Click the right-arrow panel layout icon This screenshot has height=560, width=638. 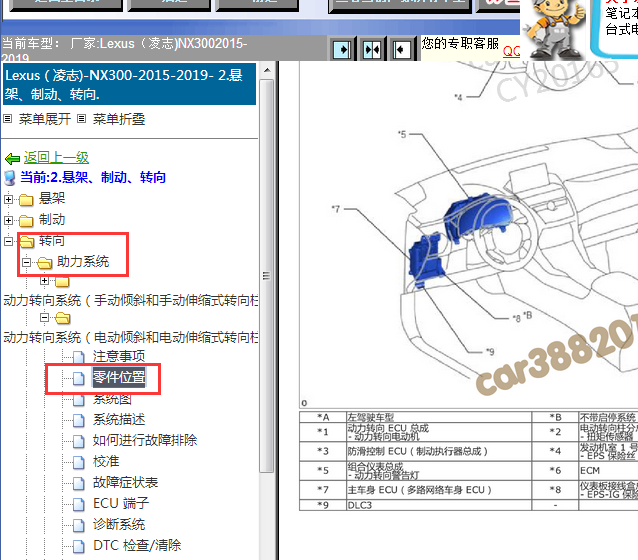pyautogui.click(x=342, y=50)
